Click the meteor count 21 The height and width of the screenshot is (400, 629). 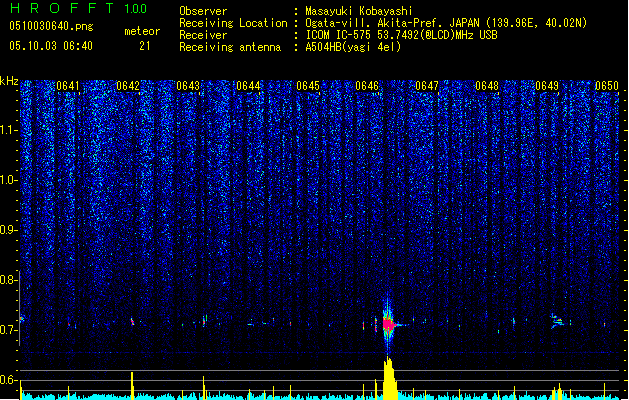[145, 46]
